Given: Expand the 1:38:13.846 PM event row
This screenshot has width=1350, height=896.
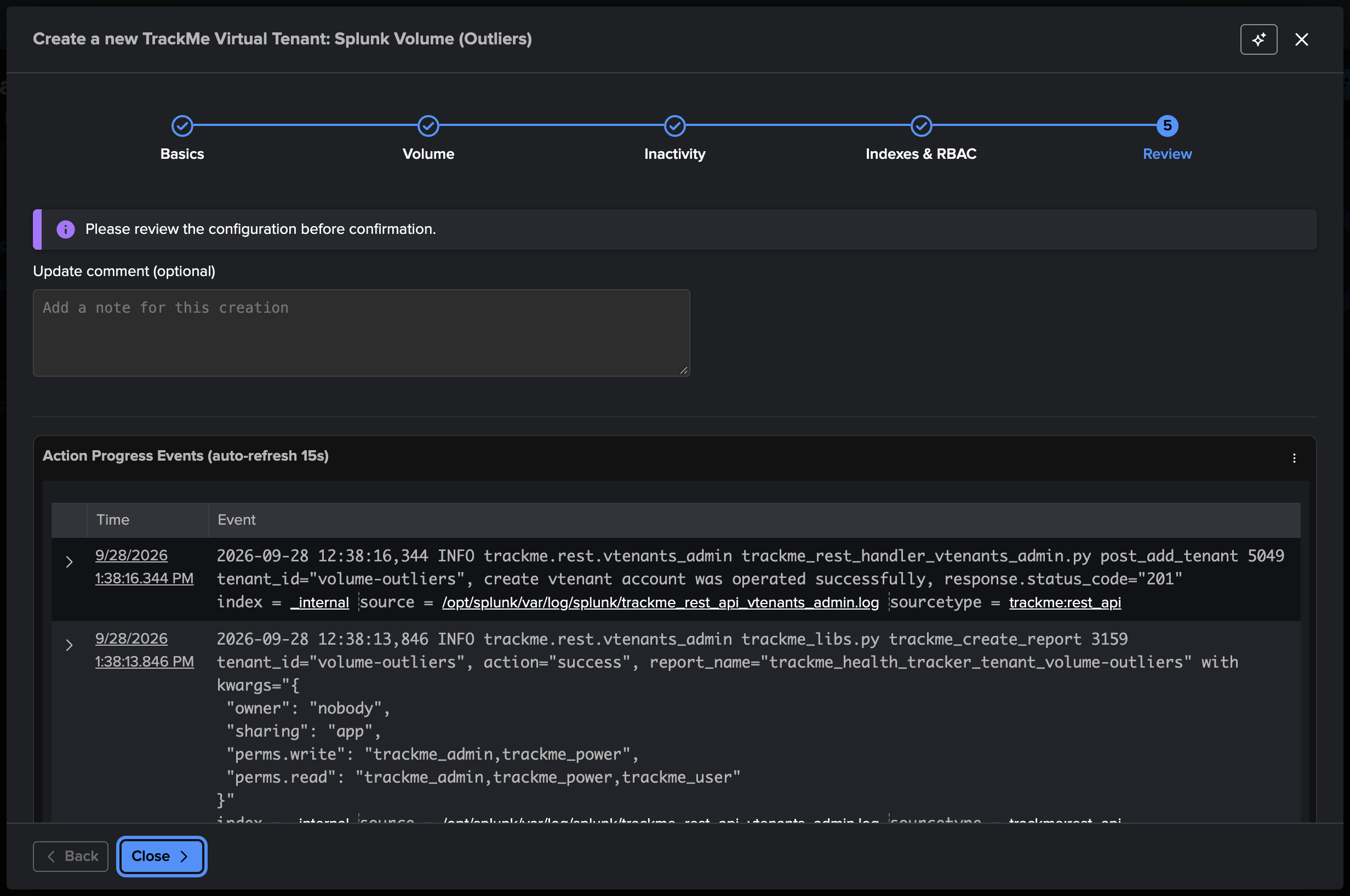Looking at the screenshot, I should pyautogui.click(x=69, y=645).
